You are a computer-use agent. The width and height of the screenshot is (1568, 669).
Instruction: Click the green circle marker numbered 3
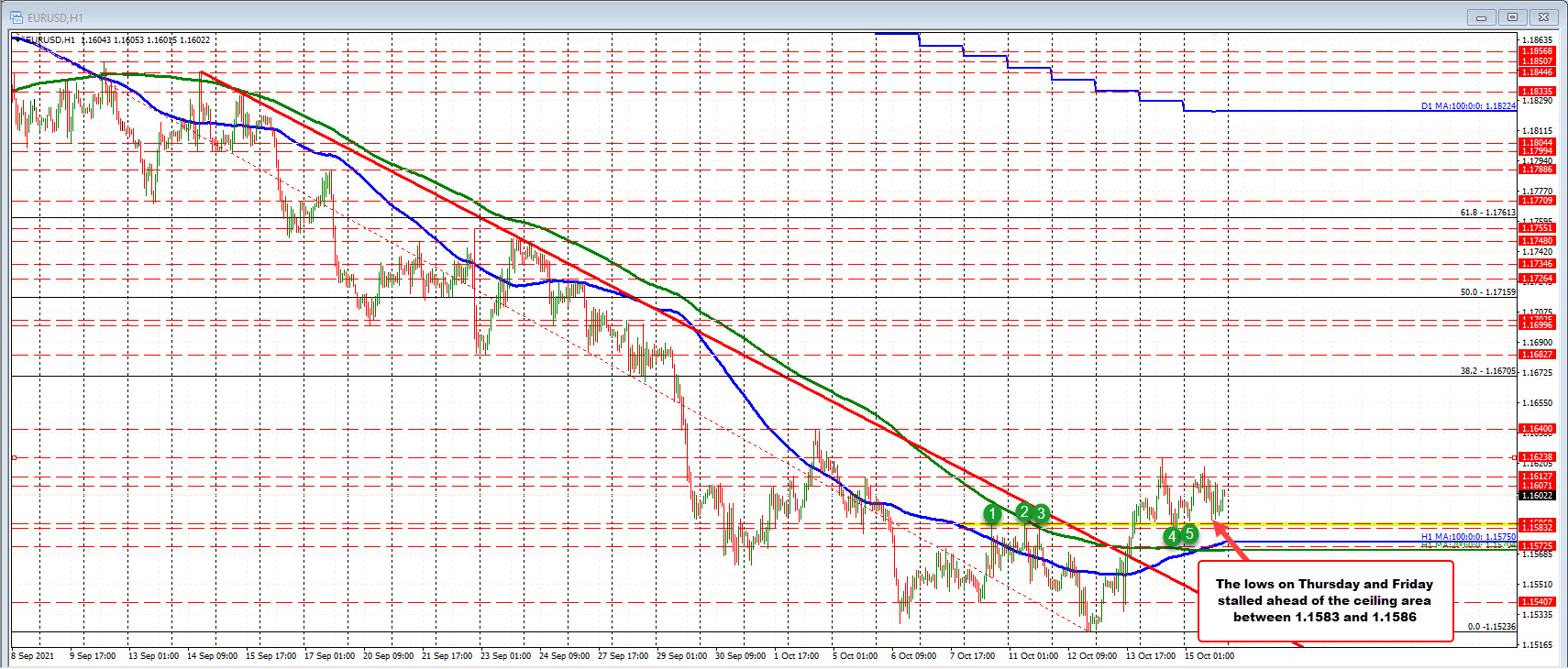coord(1041,514)
